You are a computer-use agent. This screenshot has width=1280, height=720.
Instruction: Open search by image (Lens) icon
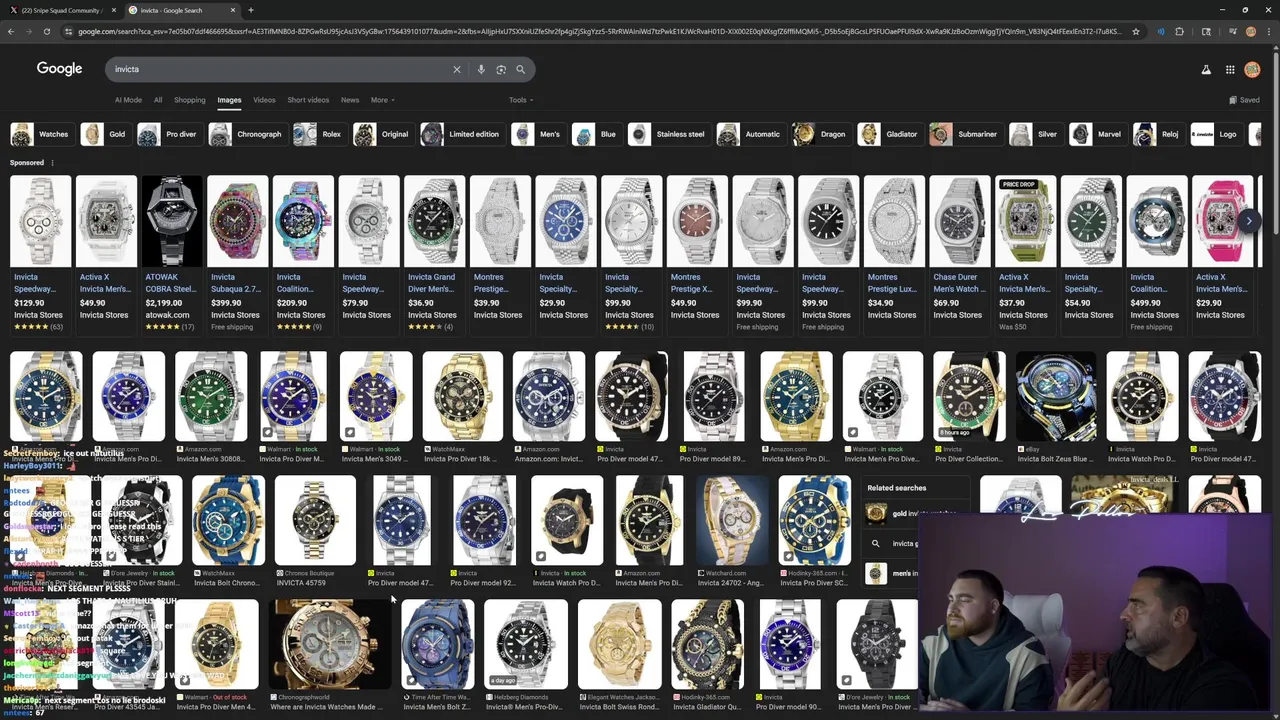click(501, 69)
